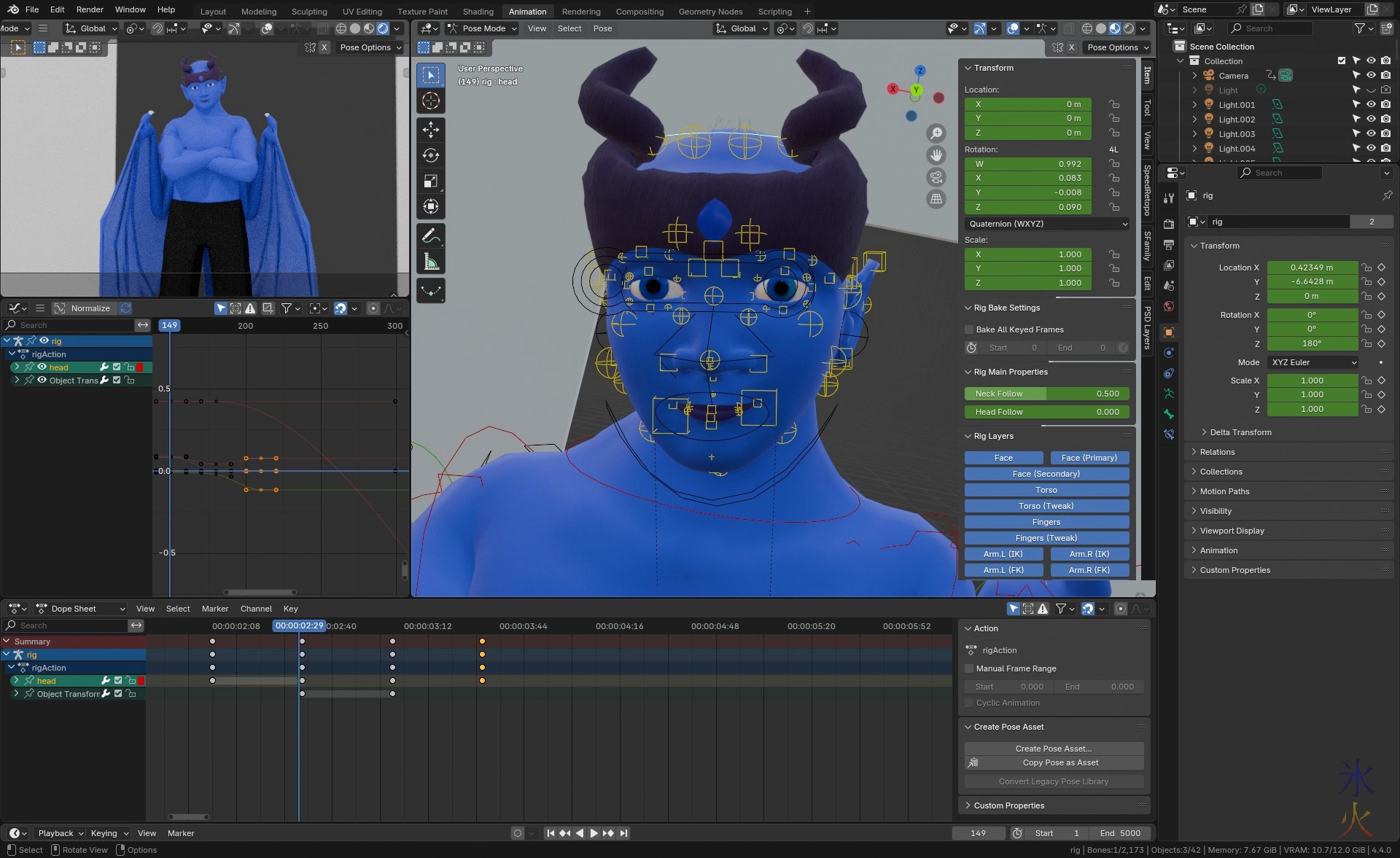Enable Bake All Keyed Frames checkbox

(969, 329)
